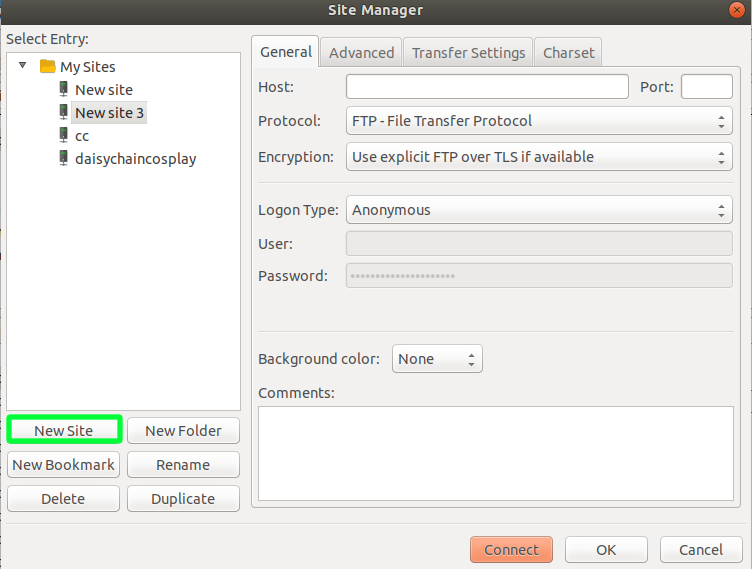Click the server icon beside daisychaincosplay

(x=63, y=158)
